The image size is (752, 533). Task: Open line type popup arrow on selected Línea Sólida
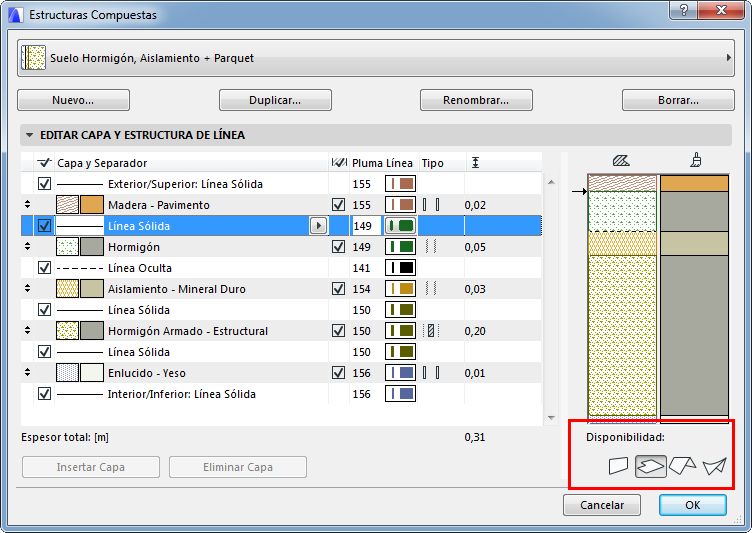(x=318, y=225)
